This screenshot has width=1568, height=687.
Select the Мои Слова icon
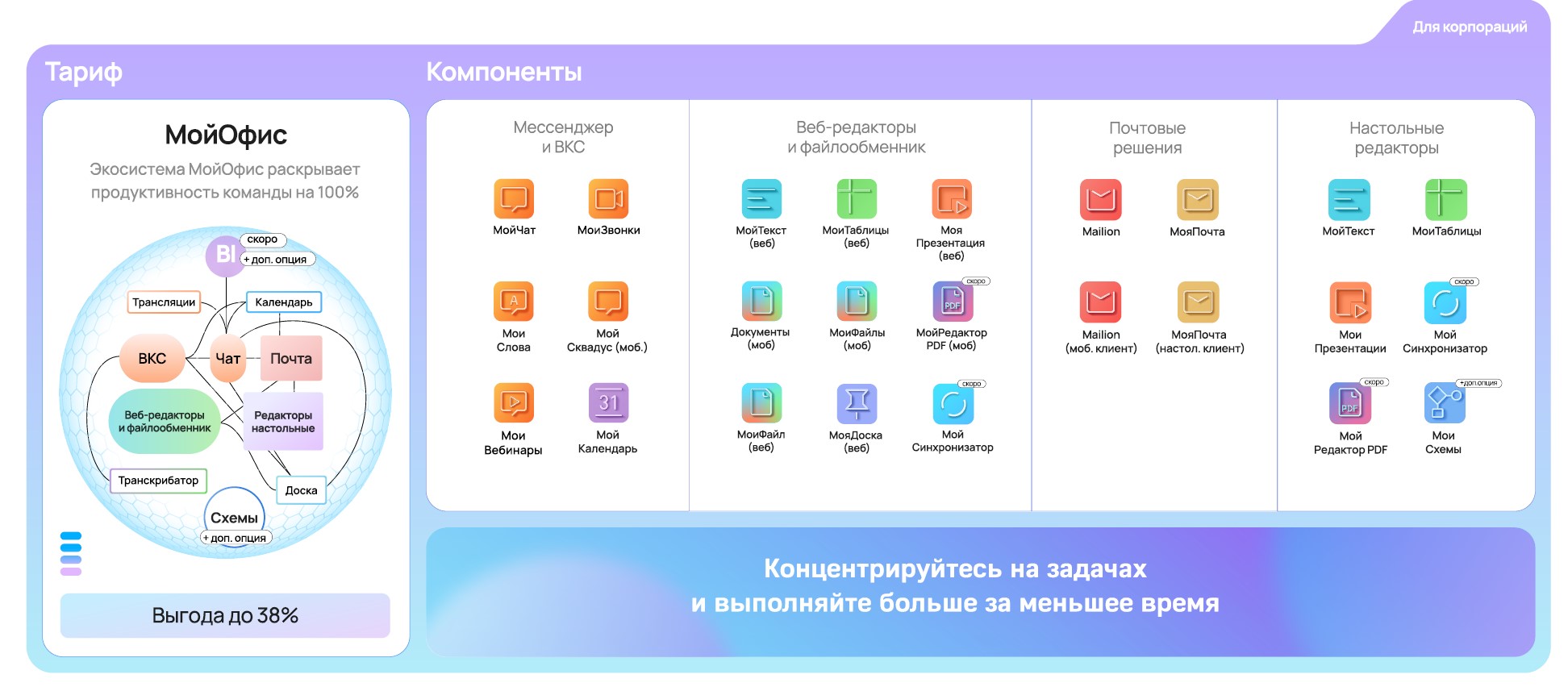(514, 302)
